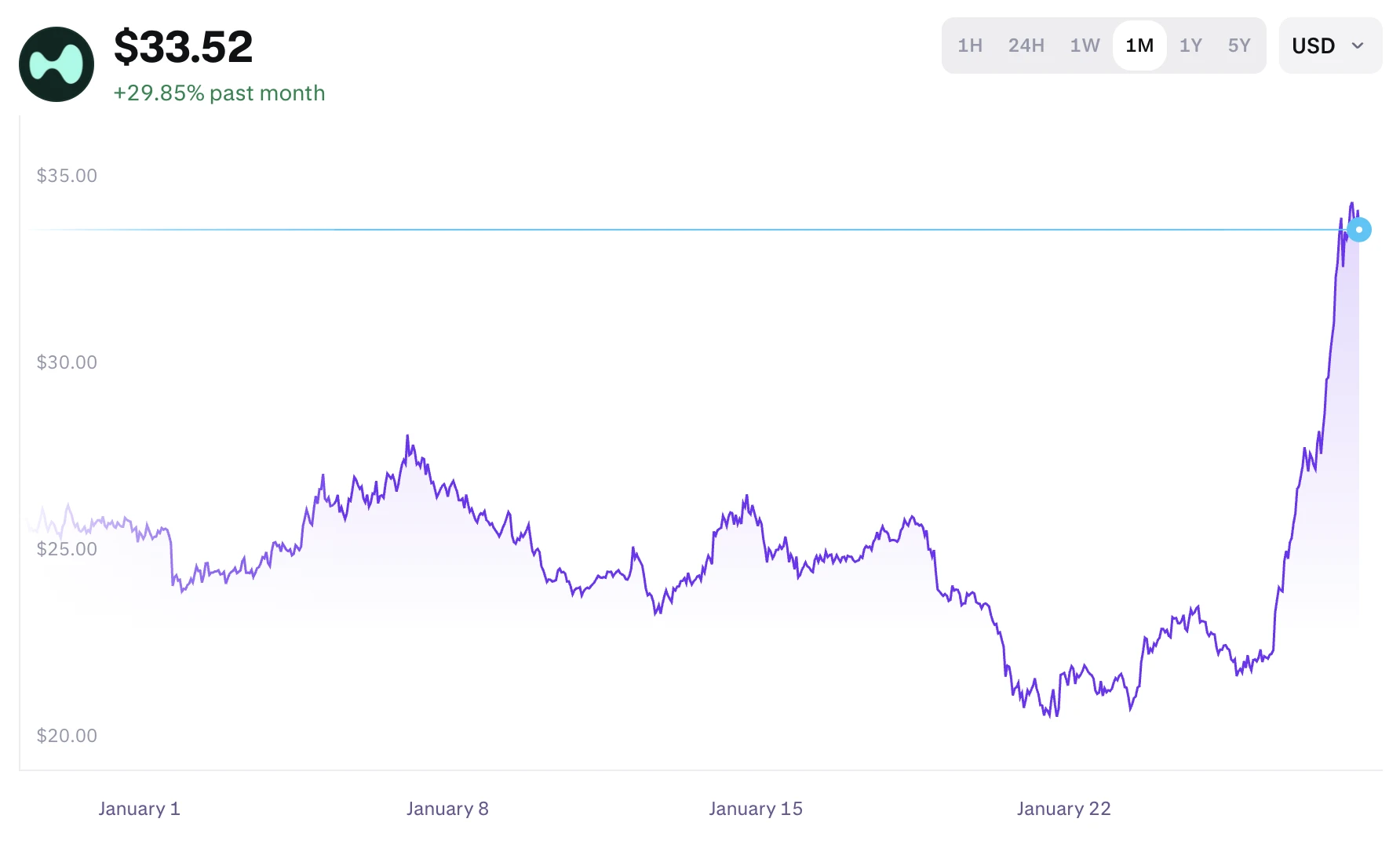Click the January 22 date label
The image size is (1400, 855).
pos(1063,809)
